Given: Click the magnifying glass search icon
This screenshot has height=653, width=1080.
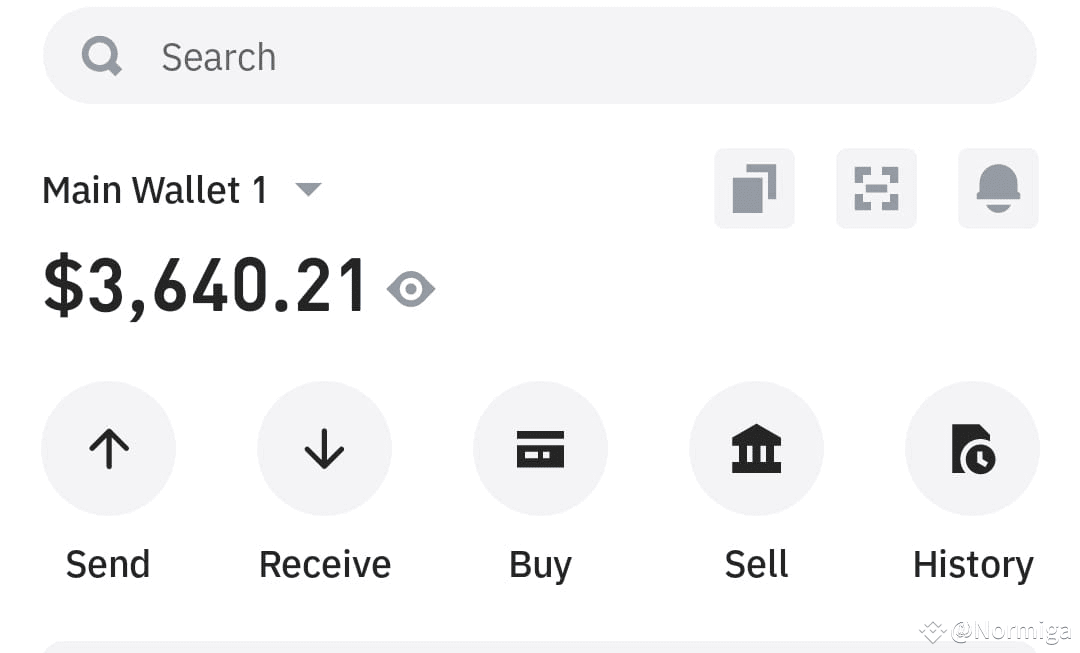Looking at the screenshot, I should pyautogui.click(x=102, y=56).
